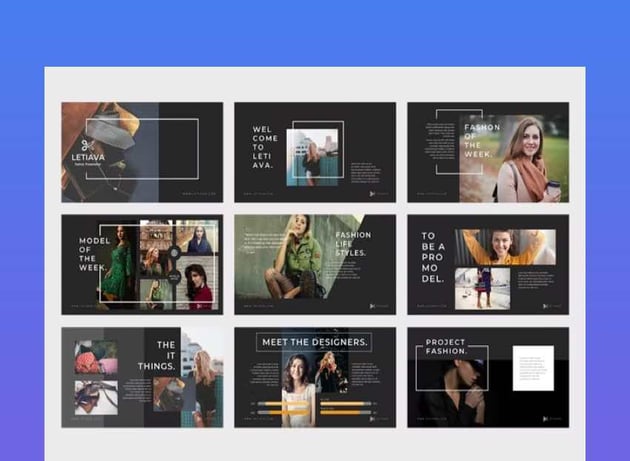630x461 pixels.
Task: Open the Letiava title slide thumbnail
Action: coord(141,152)
